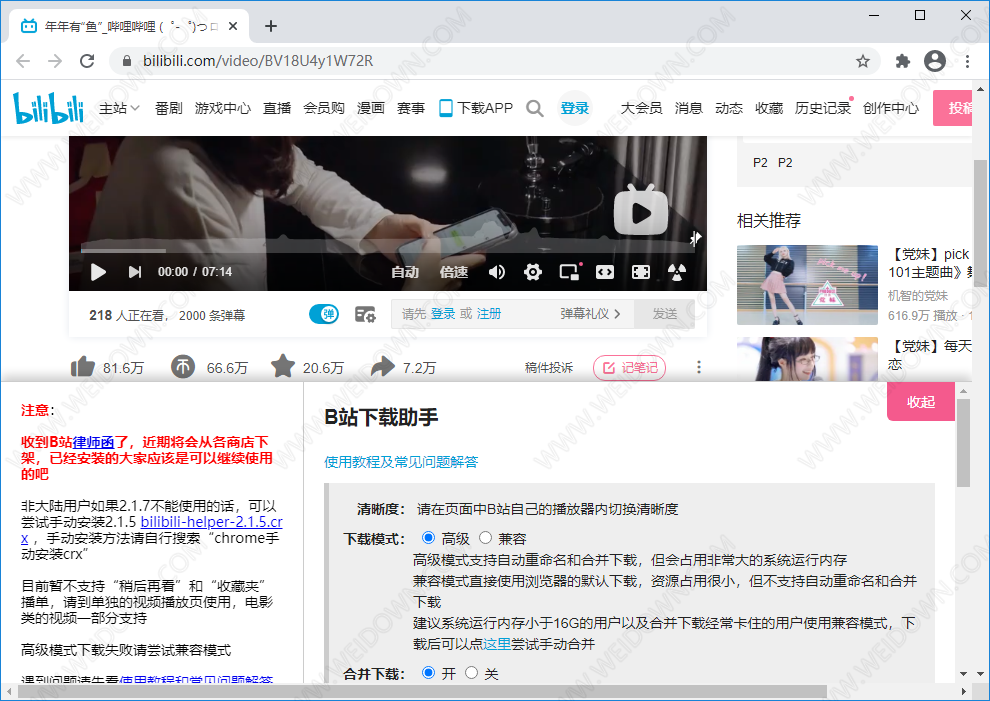Click 这里 manual merge link
Viewport: 990px width, 701px height.
[x=497, y=644]
